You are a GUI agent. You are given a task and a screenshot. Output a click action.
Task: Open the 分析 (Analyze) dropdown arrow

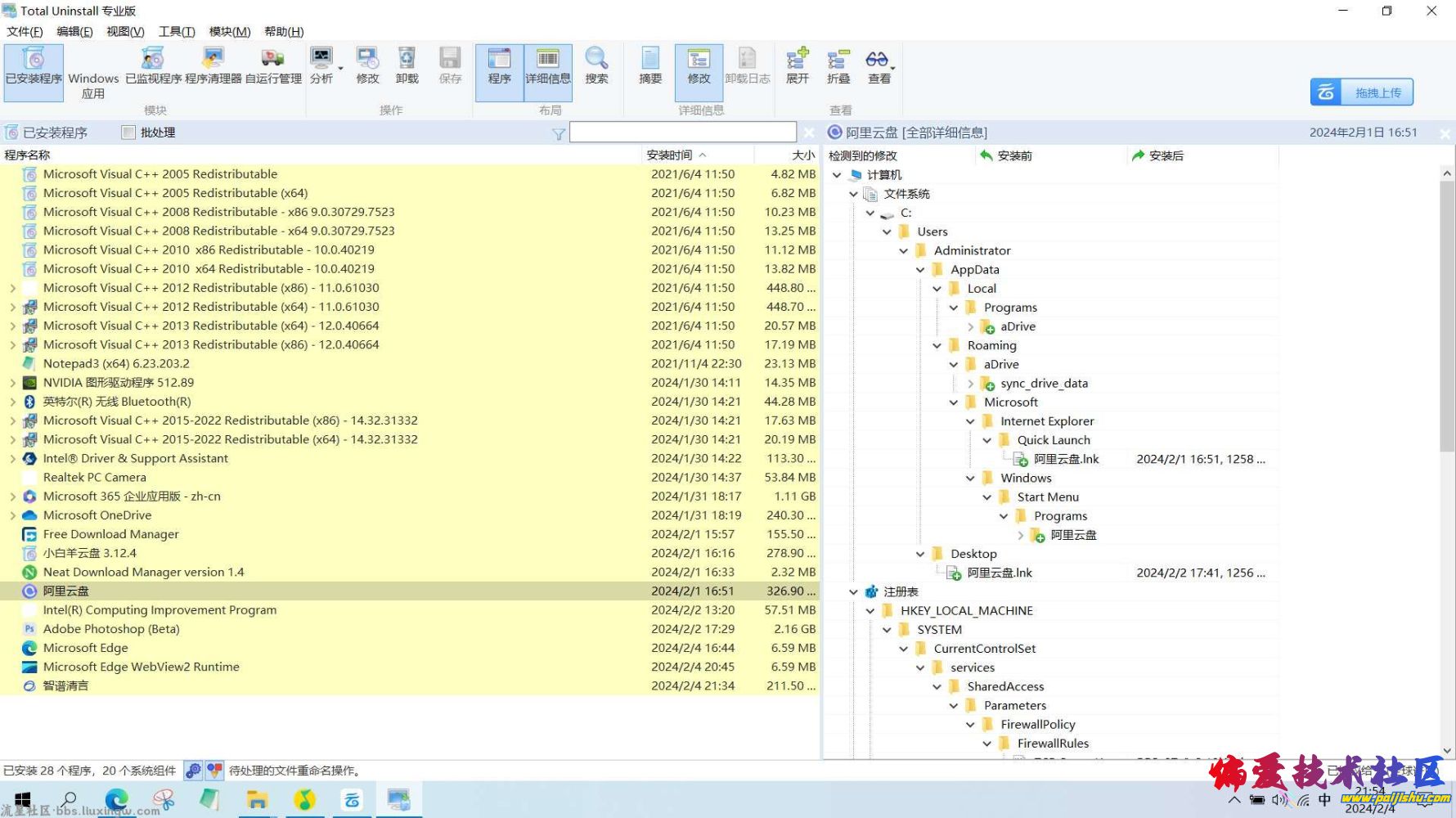click(x=341, y=69)
